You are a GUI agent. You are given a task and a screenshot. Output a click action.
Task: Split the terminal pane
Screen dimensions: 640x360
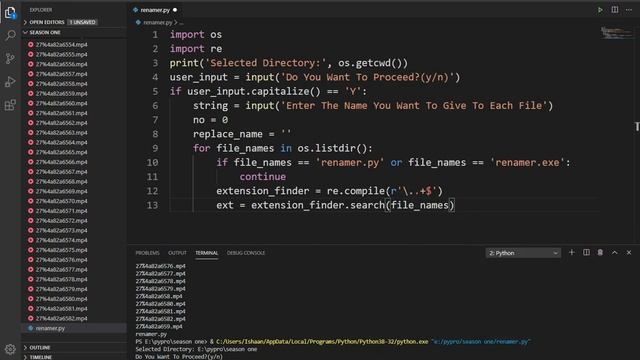pos(586,253)
